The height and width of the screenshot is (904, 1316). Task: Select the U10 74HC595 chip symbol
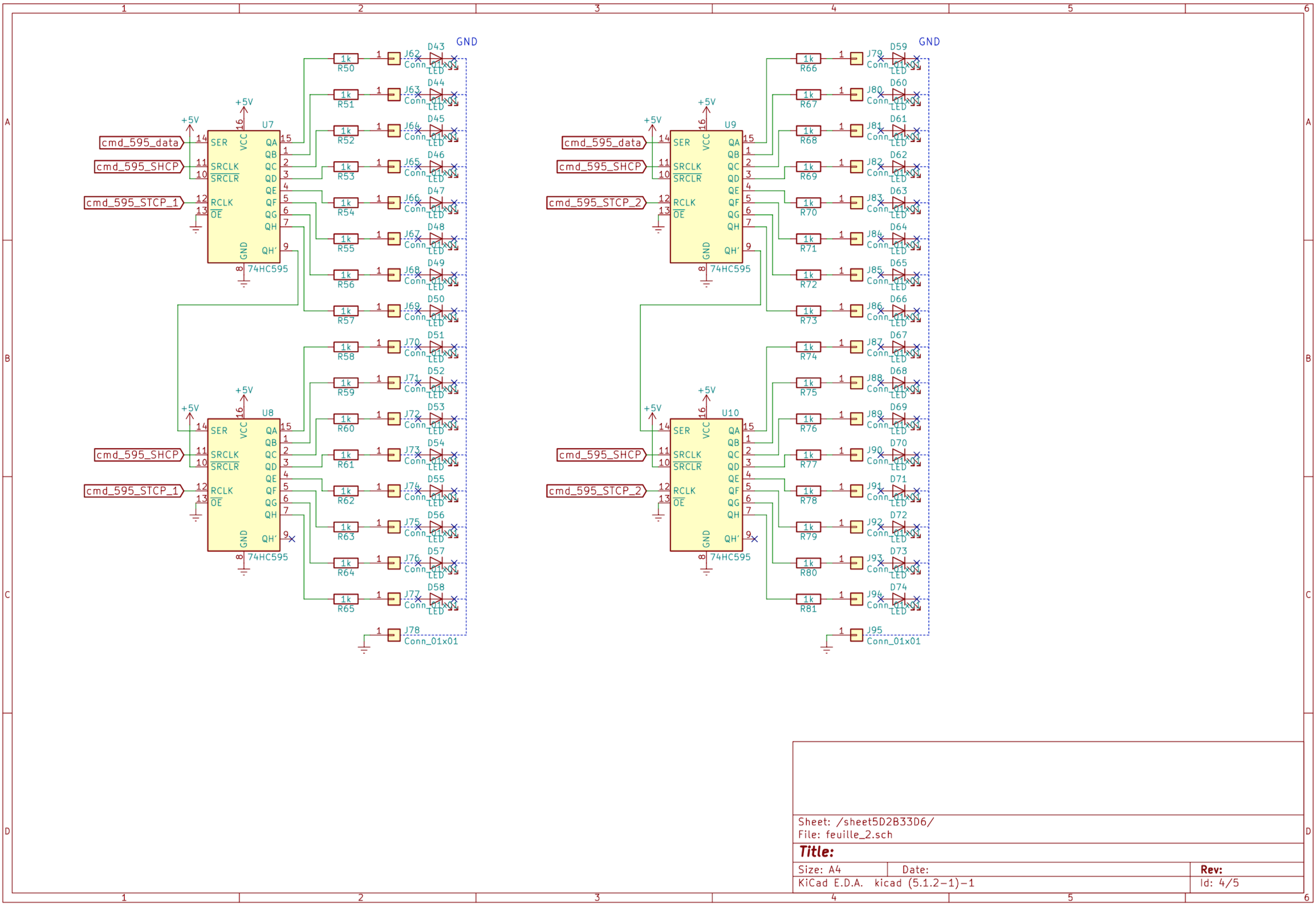[705, 485]
